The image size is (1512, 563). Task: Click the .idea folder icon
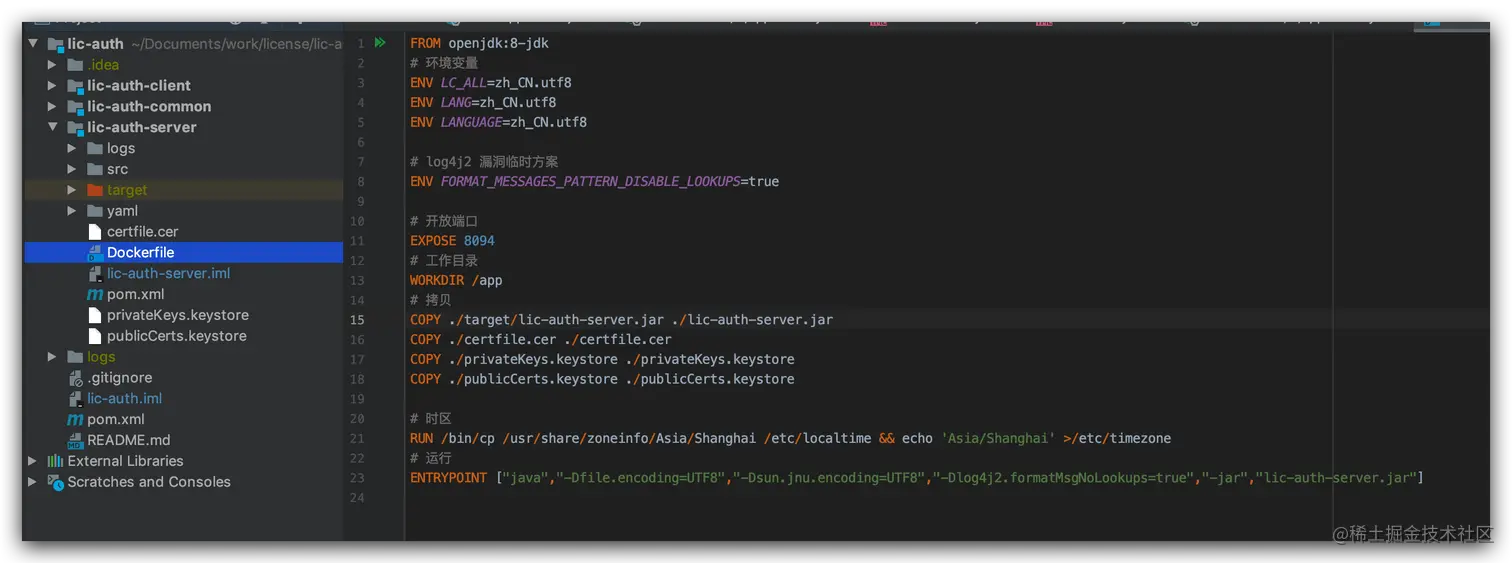(75, 65)
